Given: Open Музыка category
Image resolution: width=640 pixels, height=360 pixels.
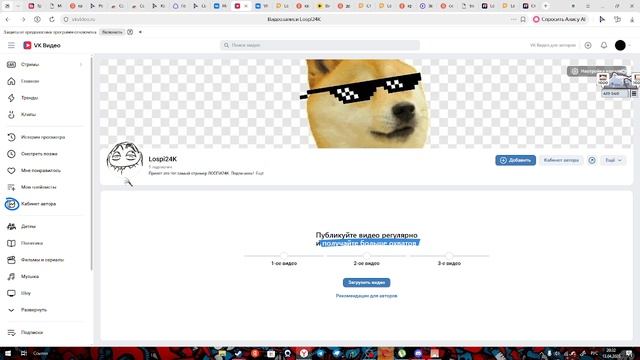Looking at the screenshot, I should pyautogui.click(x=30, y=277).
